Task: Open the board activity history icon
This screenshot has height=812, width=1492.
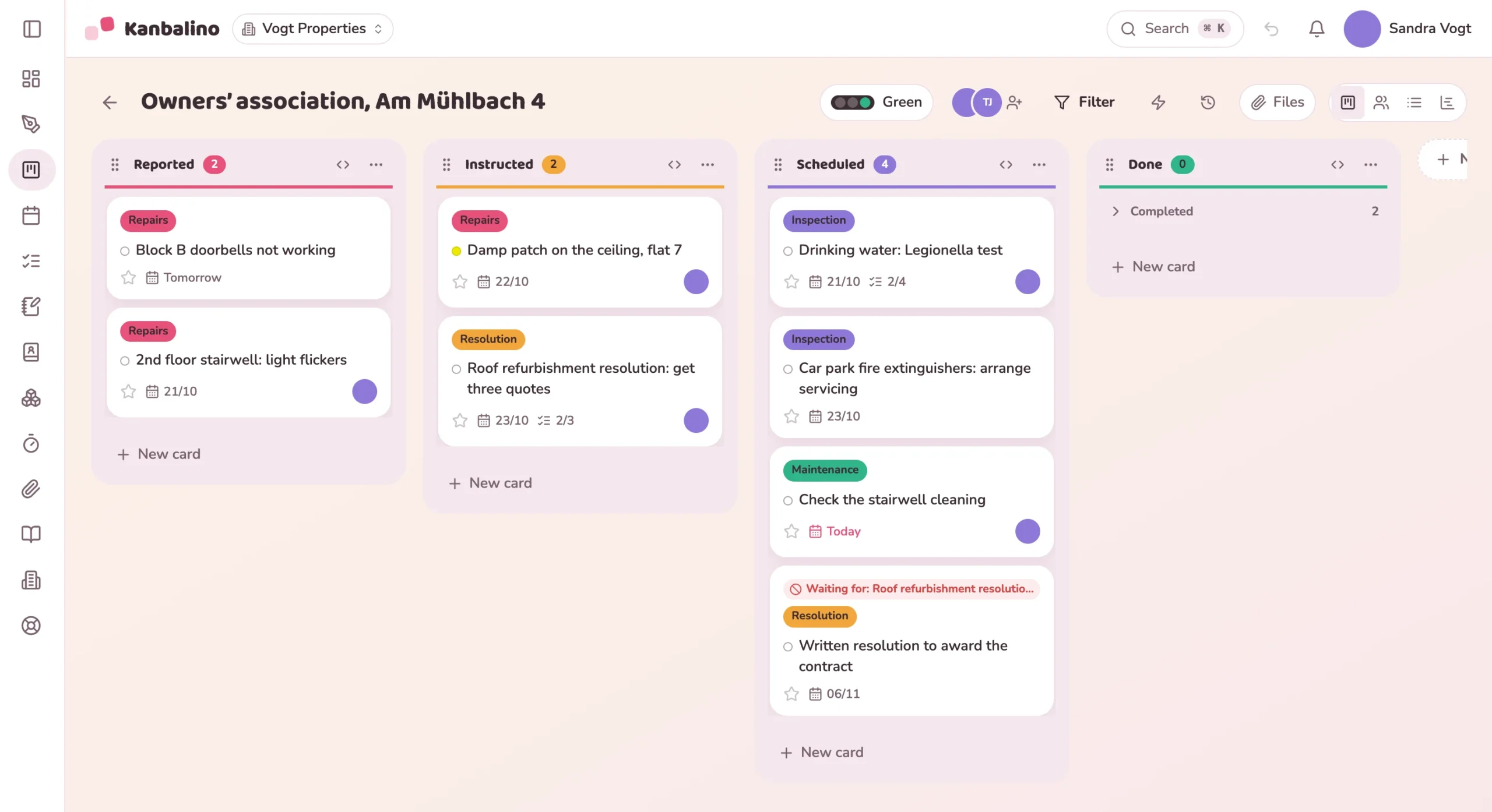Action: tap(1208, 103)
